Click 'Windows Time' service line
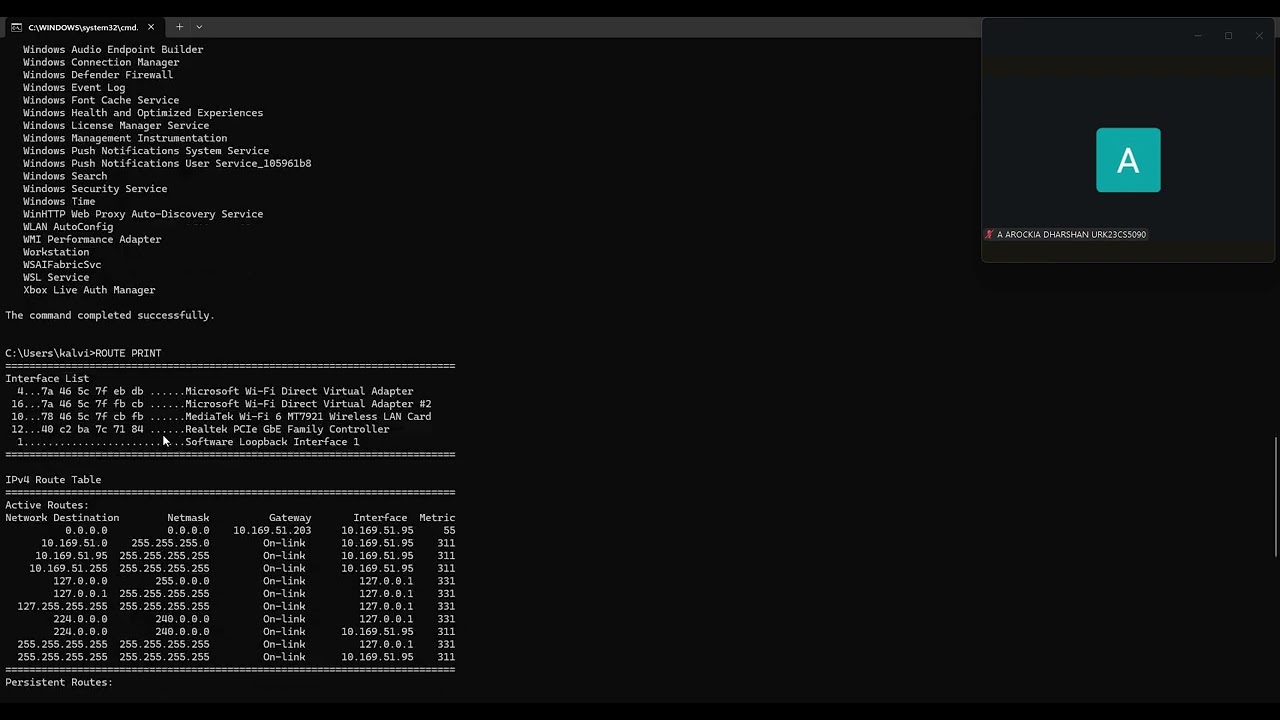Image resolution: width=1280 pixels, height=720 pixels. tap(59, 202)
